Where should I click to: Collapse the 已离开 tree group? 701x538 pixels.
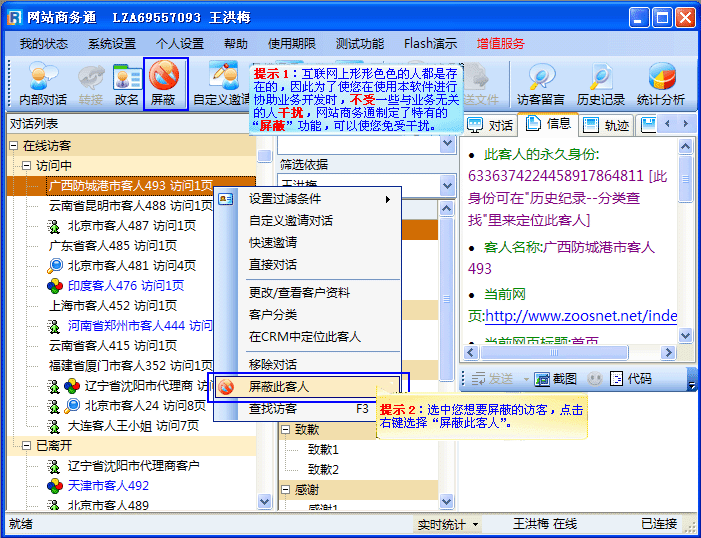(13, 446)
